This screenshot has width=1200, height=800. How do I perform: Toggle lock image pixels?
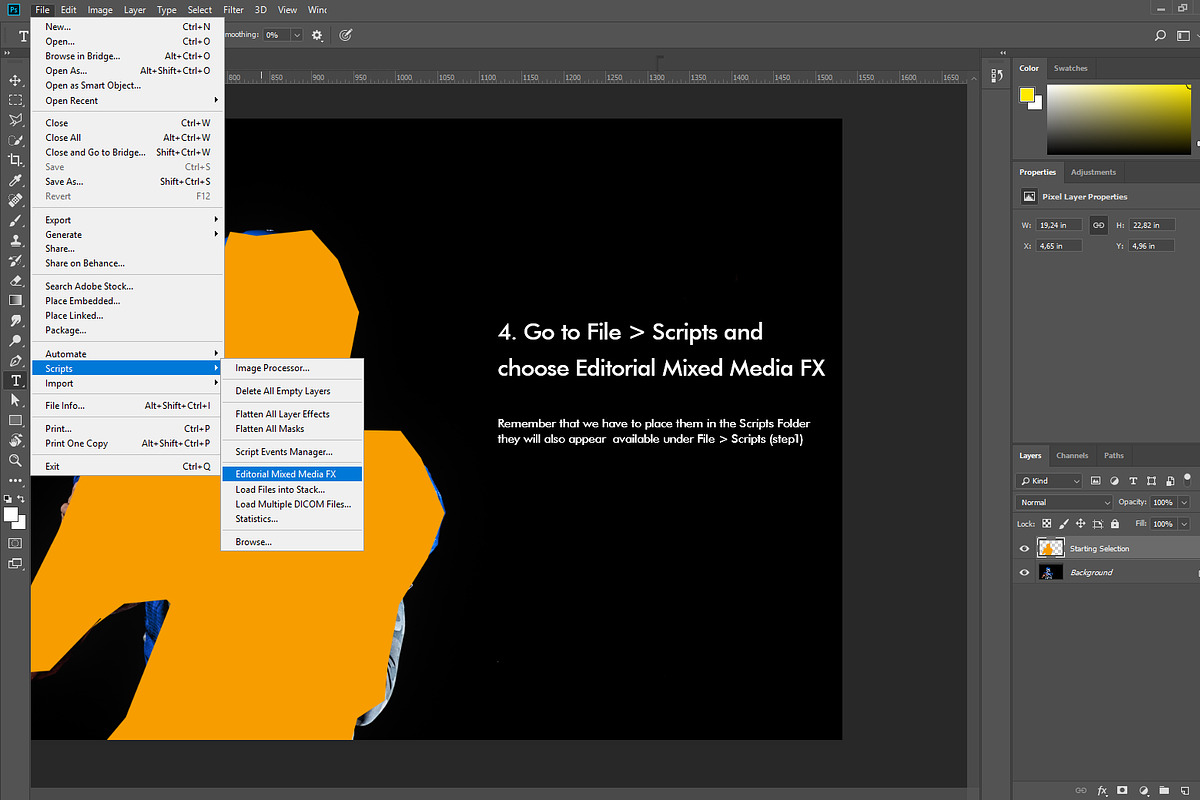click(1064, 523)
